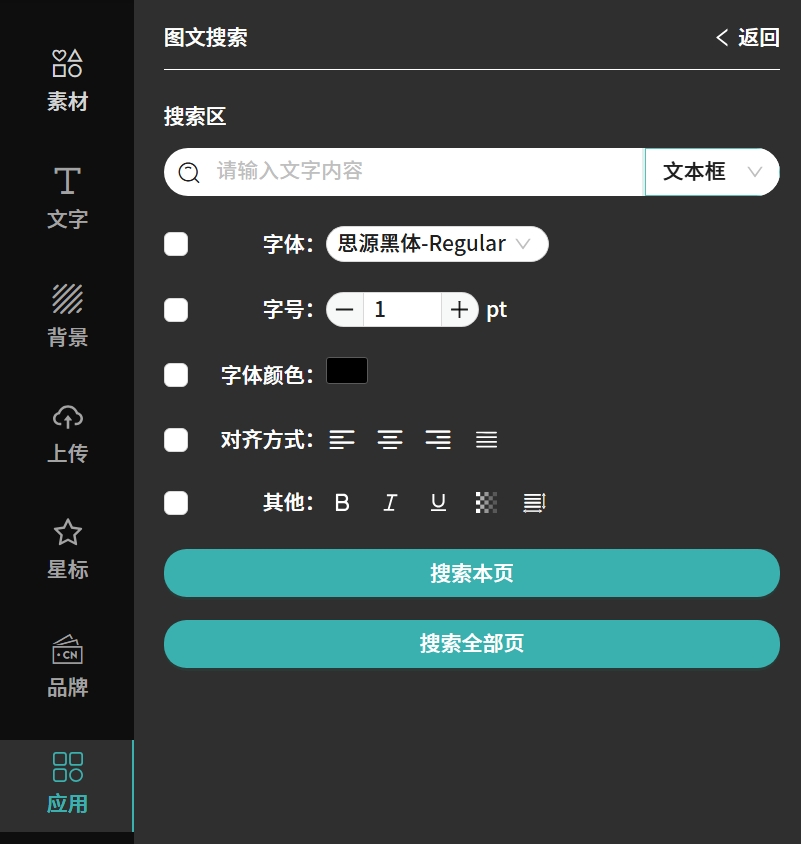Toggle the bold (B) icon
The height and width of the screenshot is (844, 801).
(x=342, y=503)
